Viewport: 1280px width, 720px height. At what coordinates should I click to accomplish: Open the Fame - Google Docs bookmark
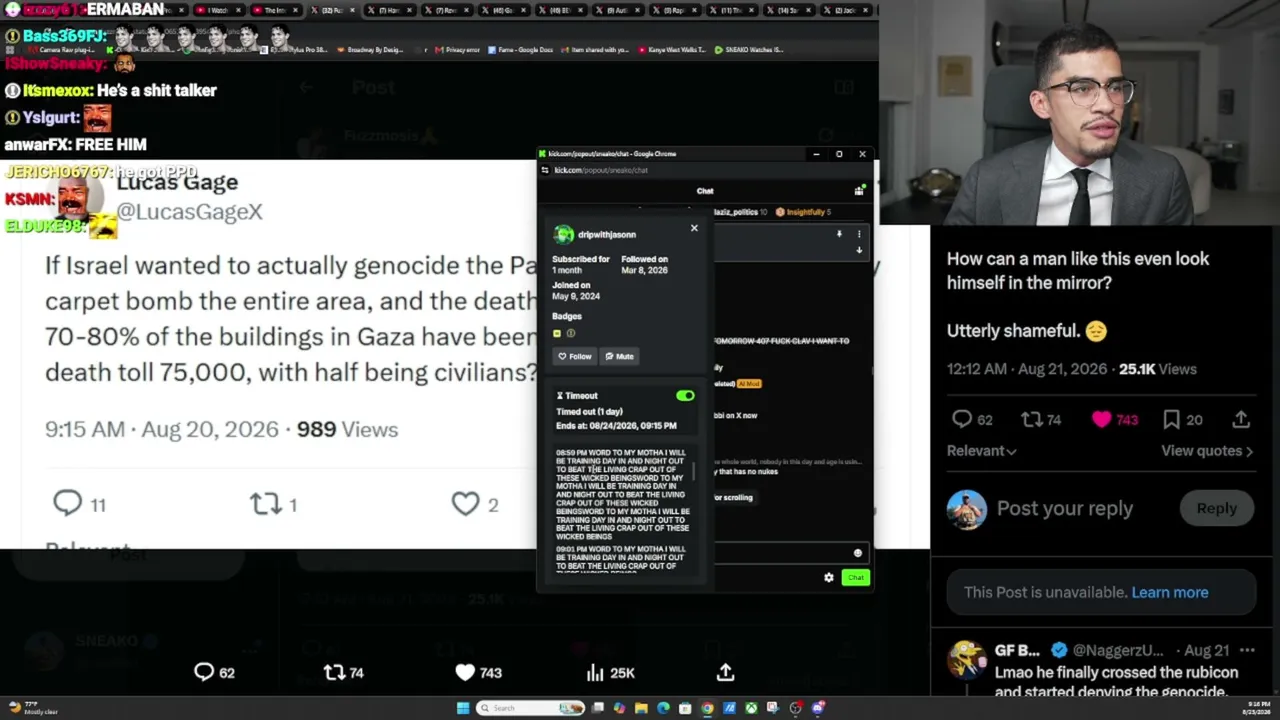[x=520, y=49]
